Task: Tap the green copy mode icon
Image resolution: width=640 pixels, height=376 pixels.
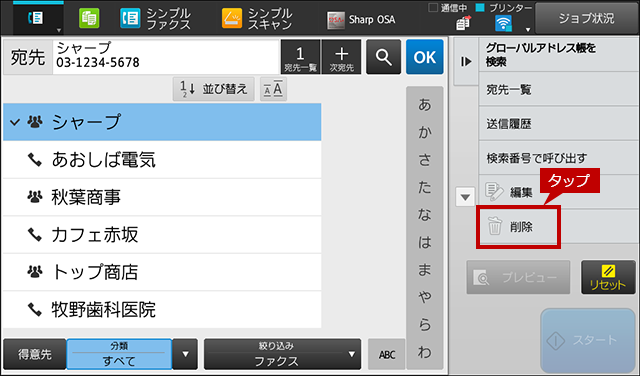Action: click(x=89, y=19)
